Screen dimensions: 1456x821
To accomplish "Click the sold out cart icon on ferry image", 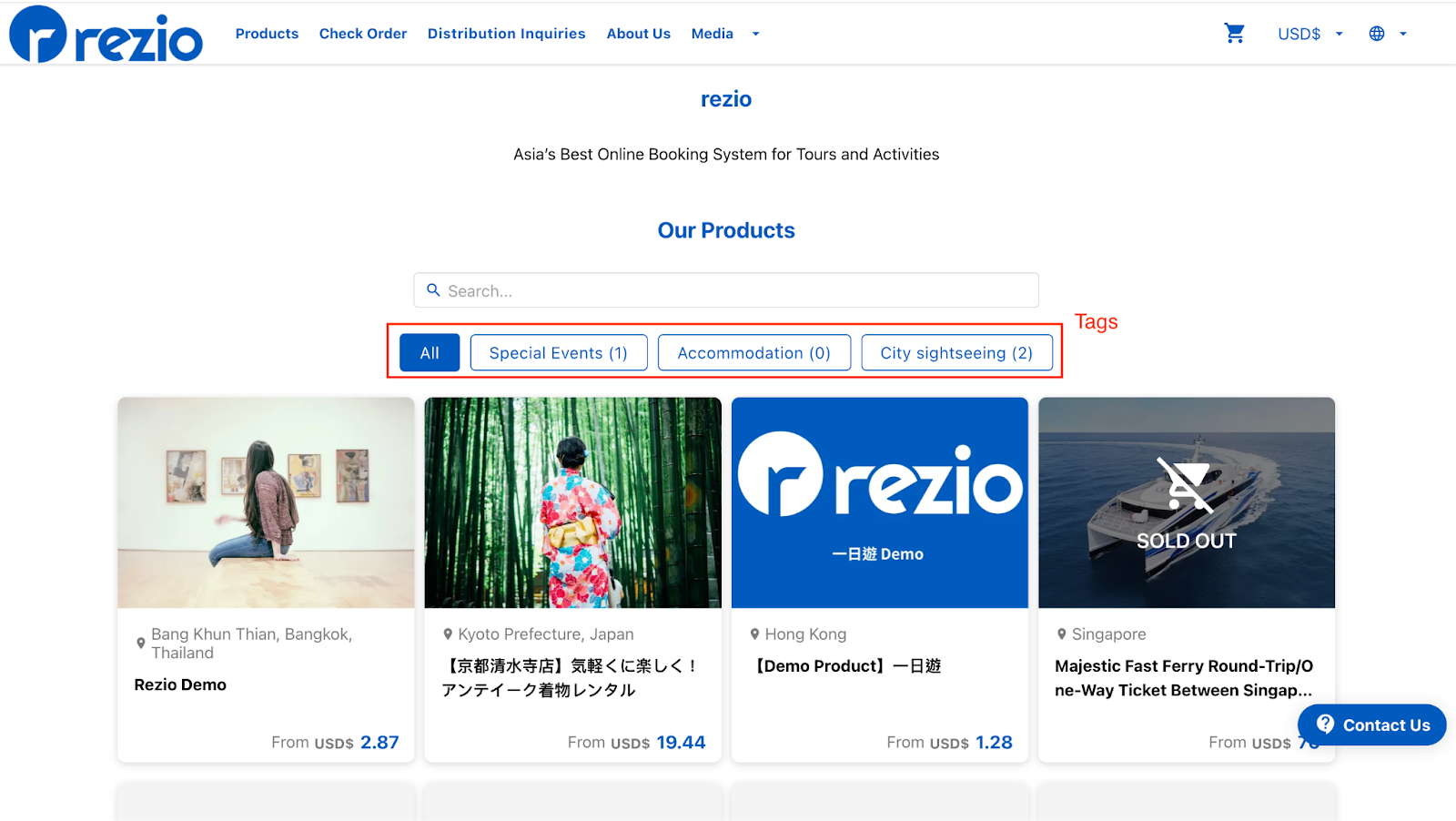I will point(1186,483).
